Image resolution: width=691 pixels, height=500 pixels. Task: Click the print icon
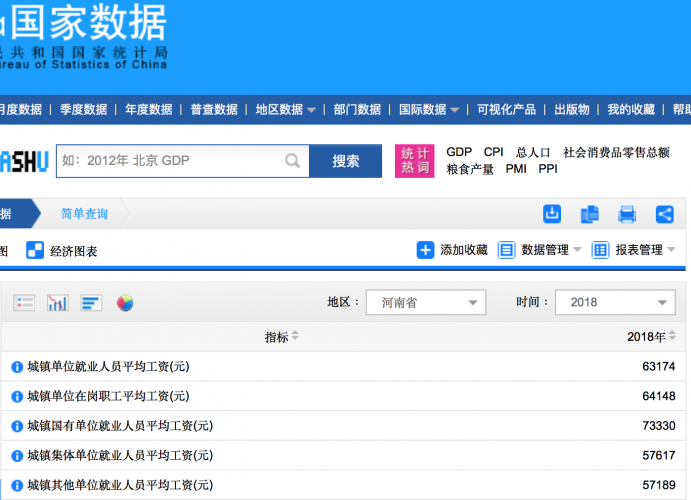(x=627, y=214)
